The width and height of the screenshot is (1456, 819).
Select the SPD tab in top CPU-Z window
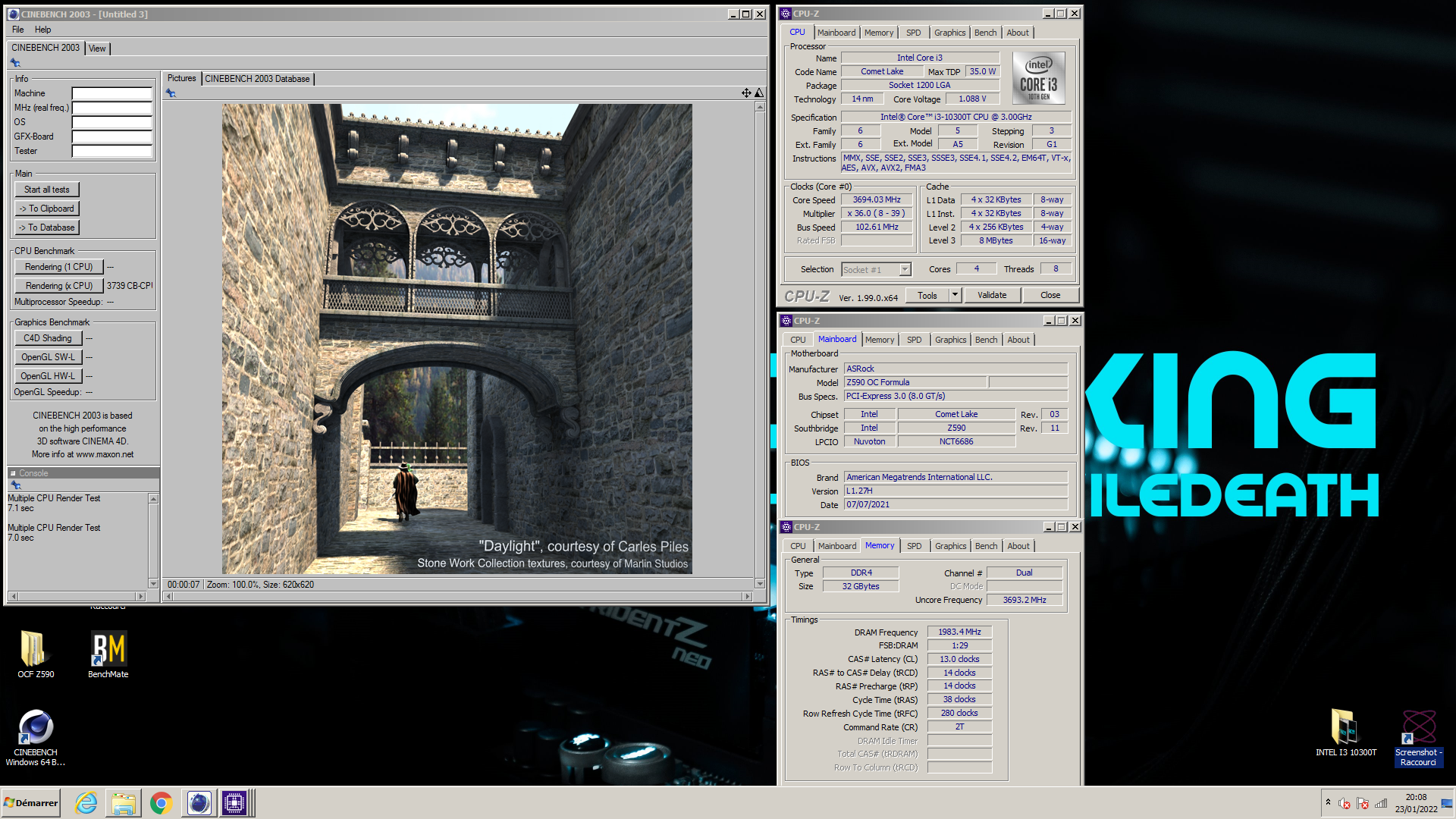[x=914, y=33]
